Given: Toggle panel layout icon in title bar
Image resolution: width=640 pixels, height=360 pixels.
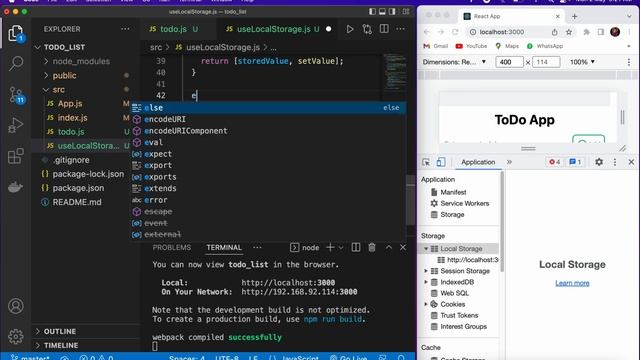Looking at the screenshot, I should (382, 11).
